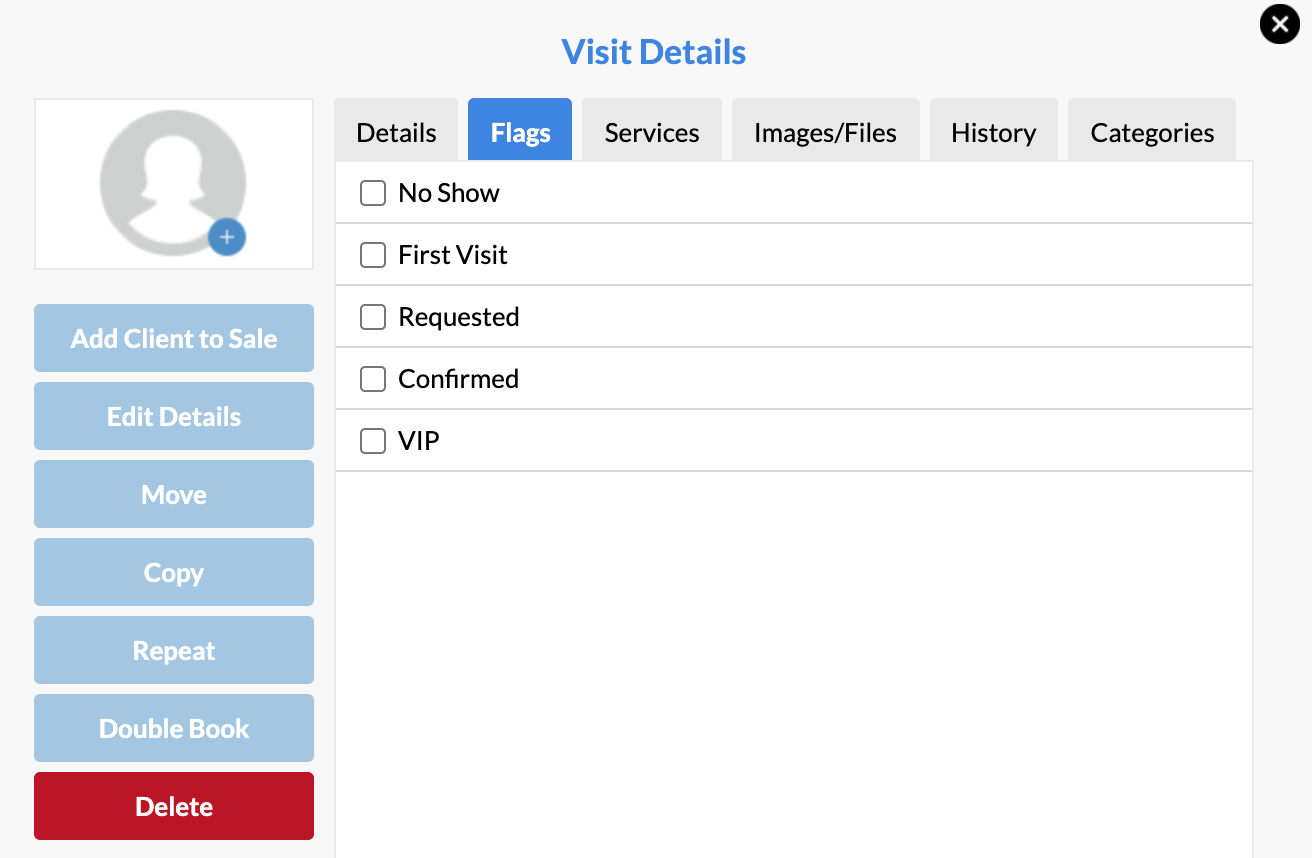The image size is (1312, 858).
Task: Click Add Client to Sale
Action: coord(173,338)
